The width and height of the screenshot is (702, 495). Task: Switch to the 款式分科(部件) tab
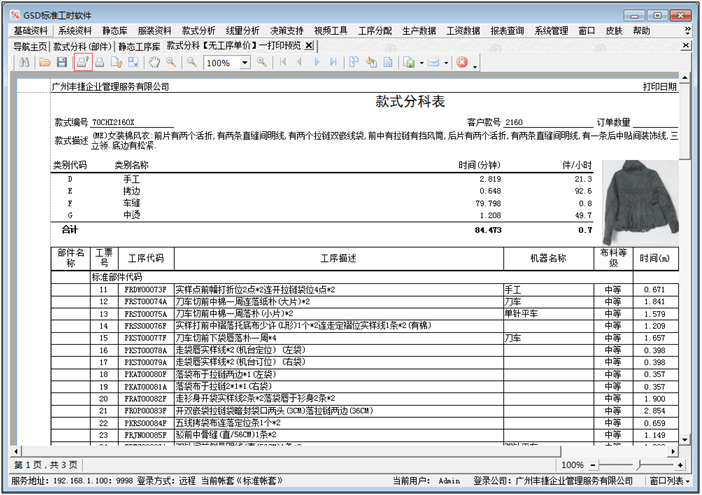click(82, 47)
